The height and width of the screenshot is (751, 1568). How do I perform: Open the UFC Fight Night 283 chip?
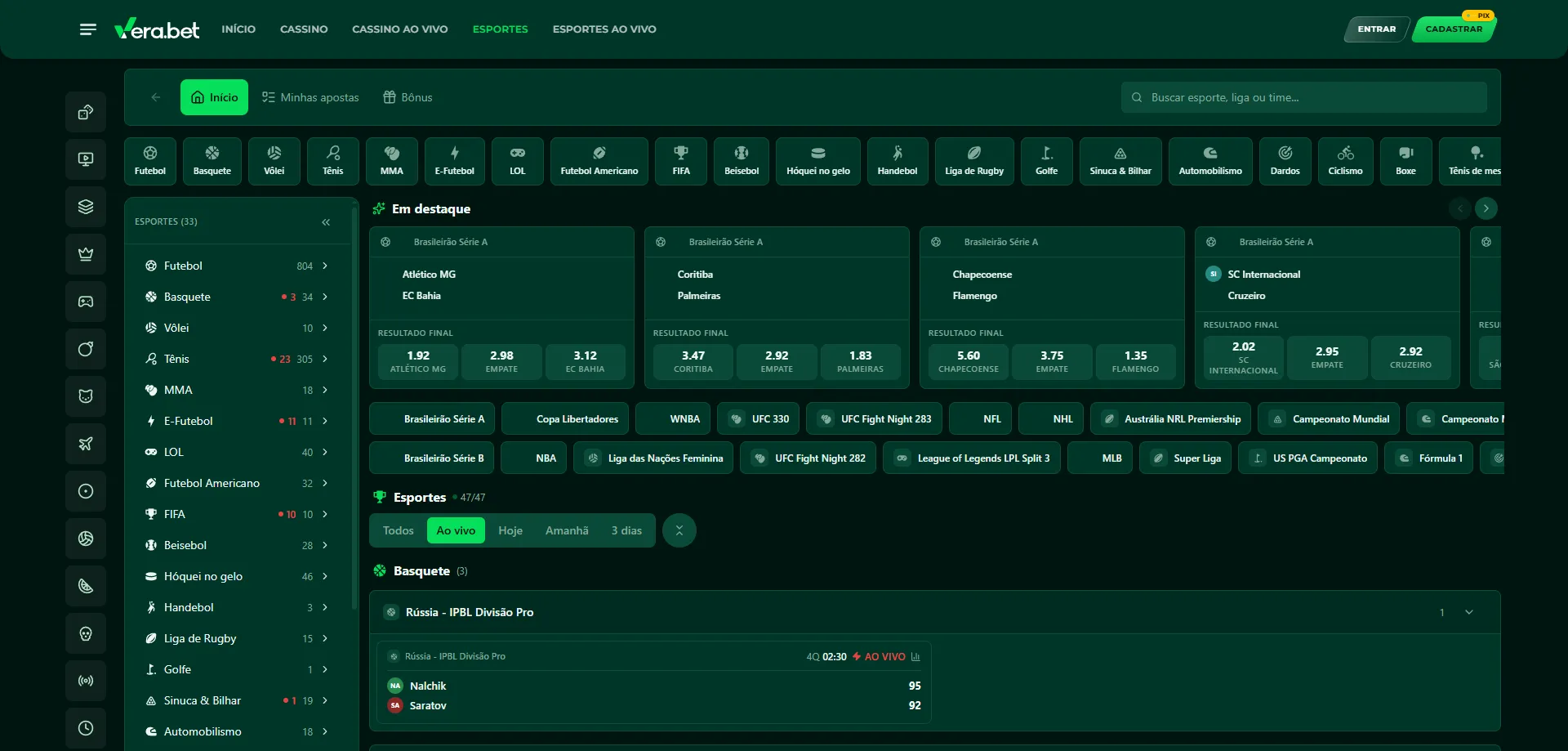[x=874, y=419]
